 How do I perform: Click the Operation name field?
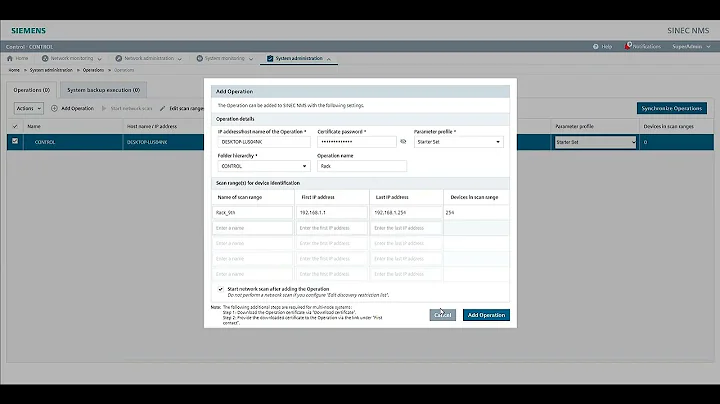tap(362, 166)
